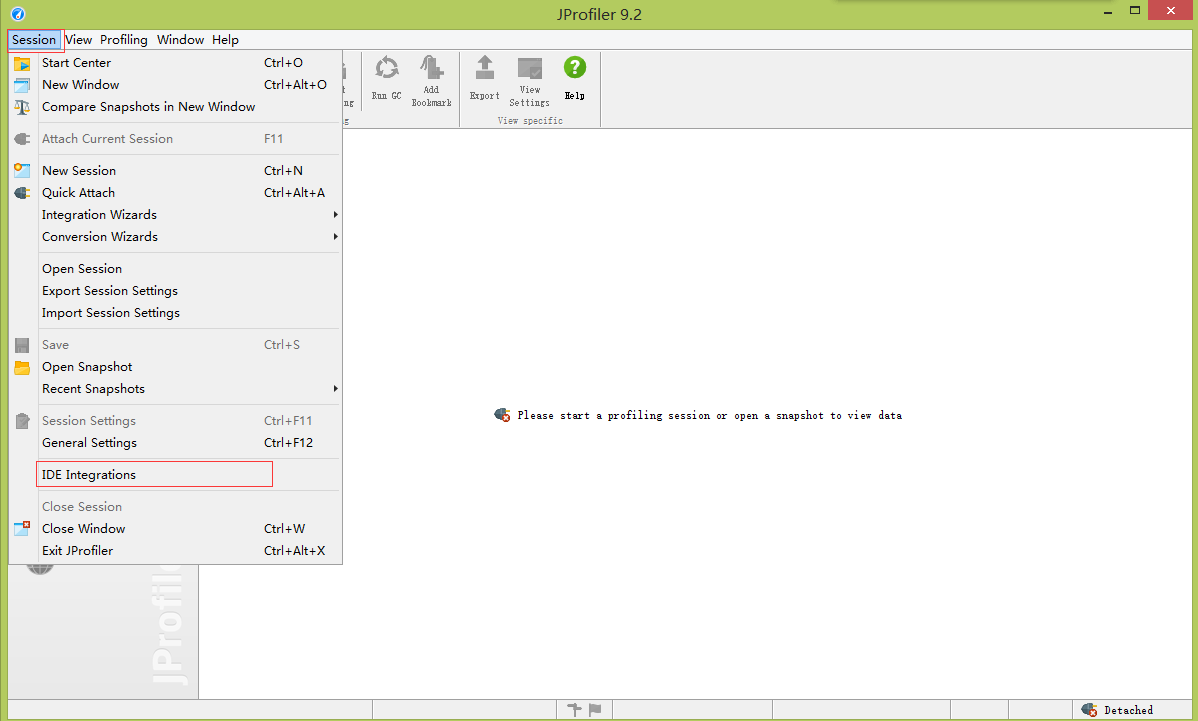Open the View menu
Screen dimensions: 1198x721
coord(79,40)
